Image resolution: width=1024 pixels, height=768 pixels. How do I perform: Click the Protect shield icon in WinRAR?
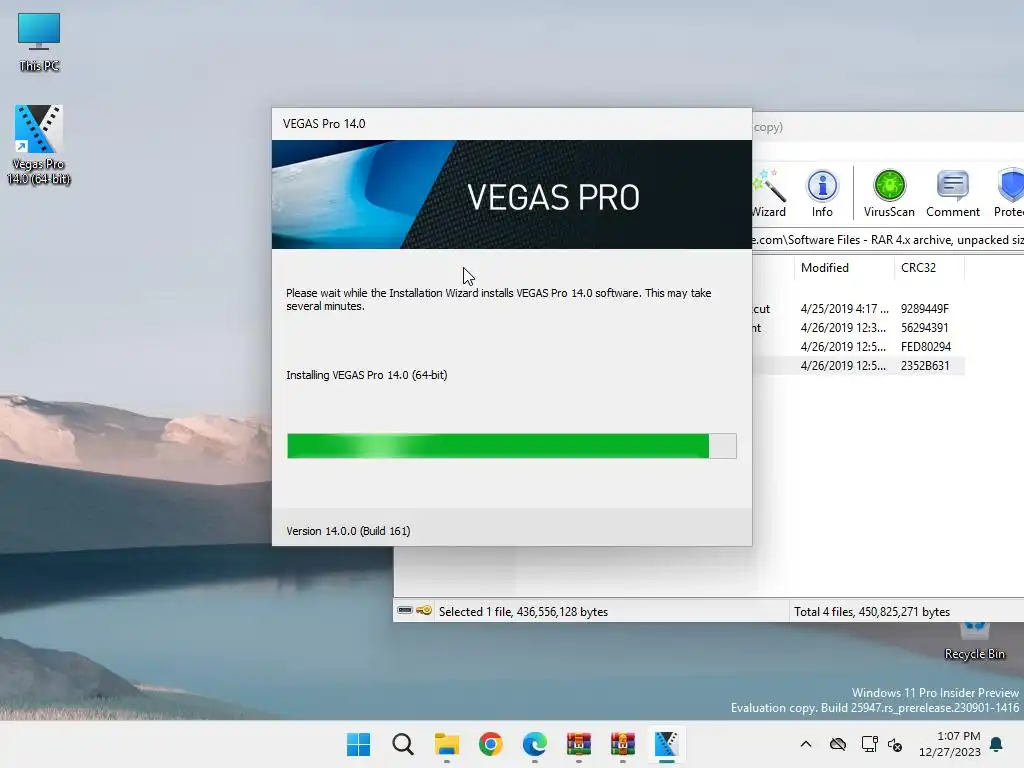[1009, 193]
